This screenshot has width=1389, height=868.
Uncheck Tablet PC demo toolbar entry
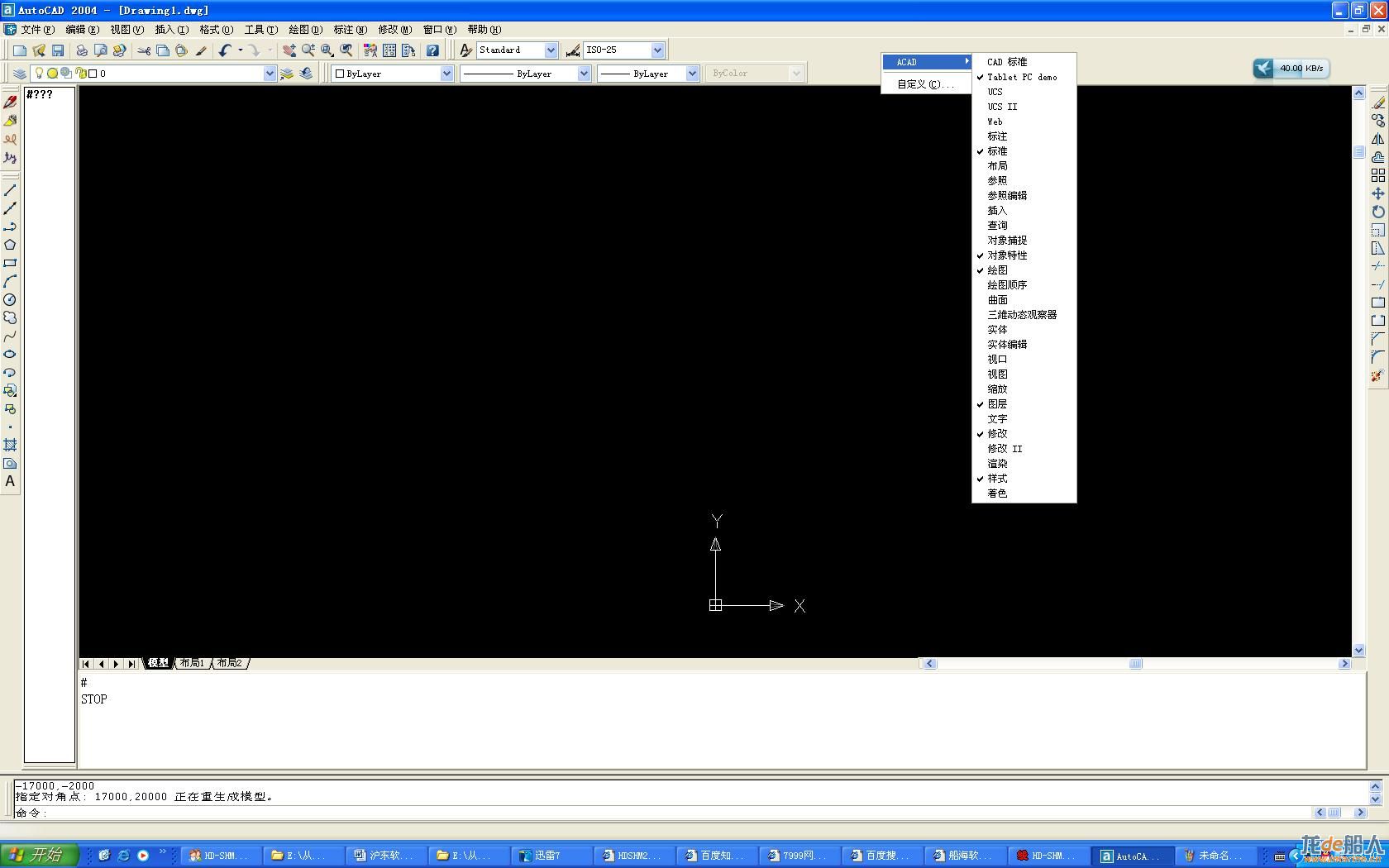pos(1024,77)
